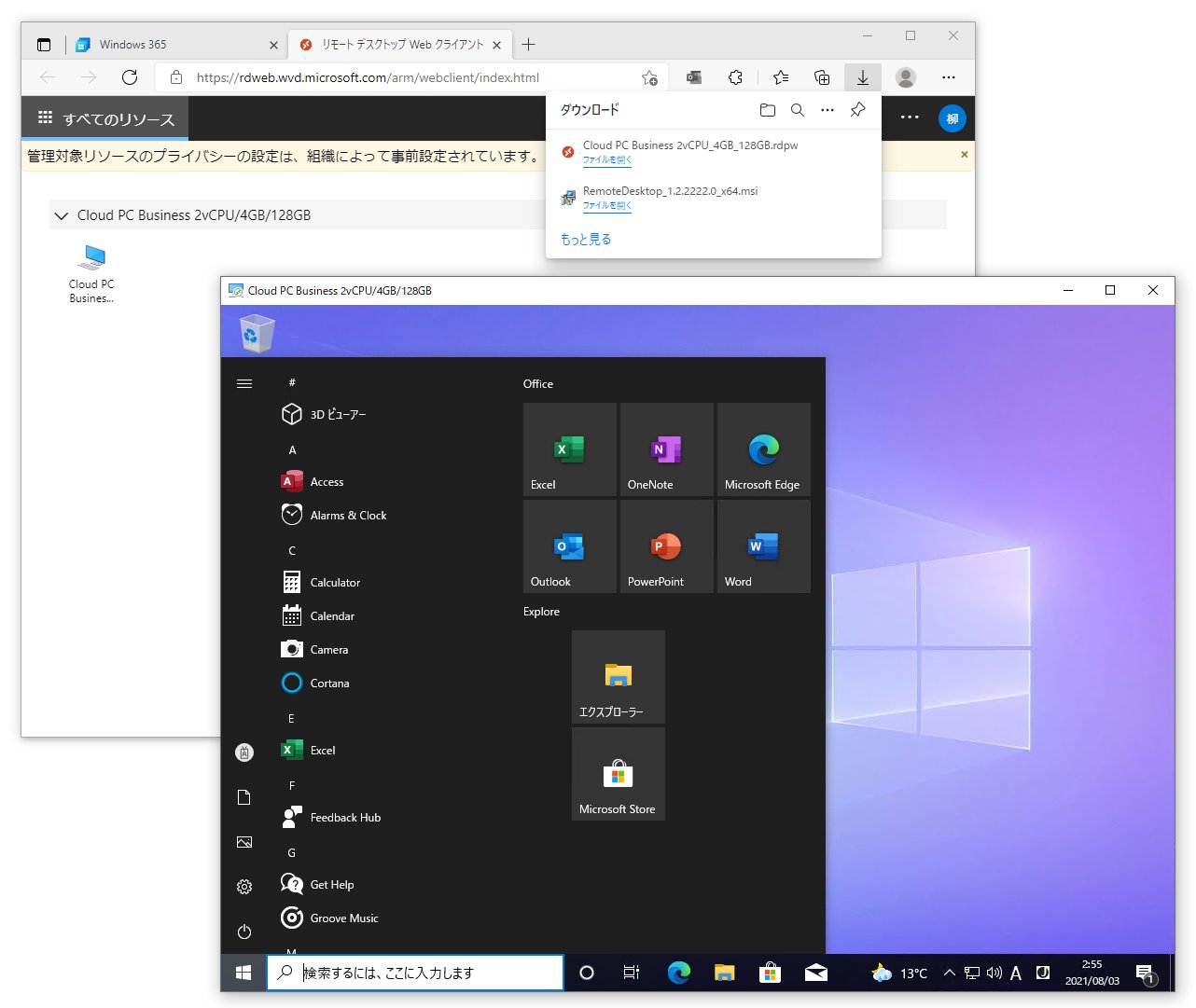Start Word from its Start tile
Screen dimensions: 1196x1008
point(764,546)
